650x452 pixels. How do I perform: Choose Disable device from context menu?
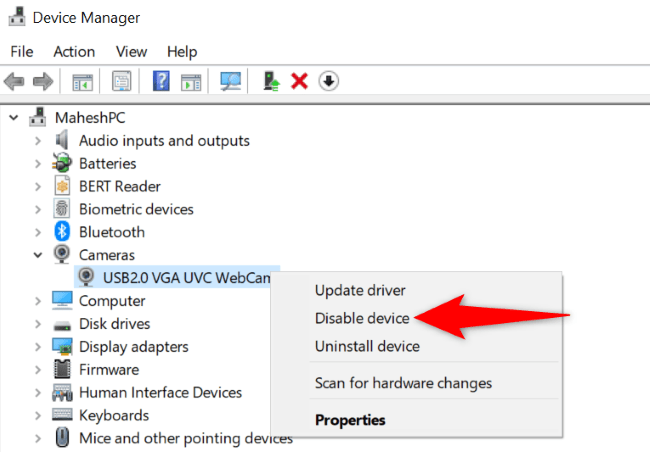click(x=362, y=318)
